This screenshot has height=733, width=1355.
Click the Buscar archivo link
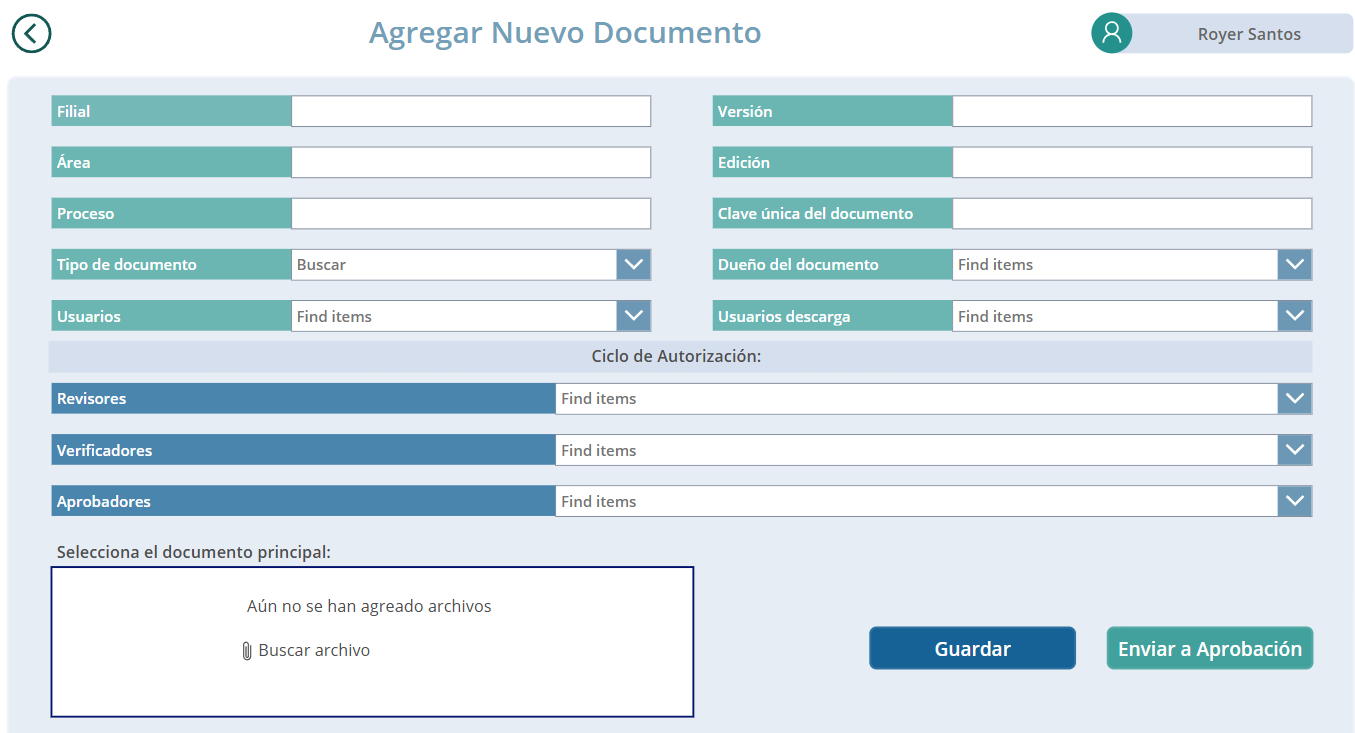(314, 650)
